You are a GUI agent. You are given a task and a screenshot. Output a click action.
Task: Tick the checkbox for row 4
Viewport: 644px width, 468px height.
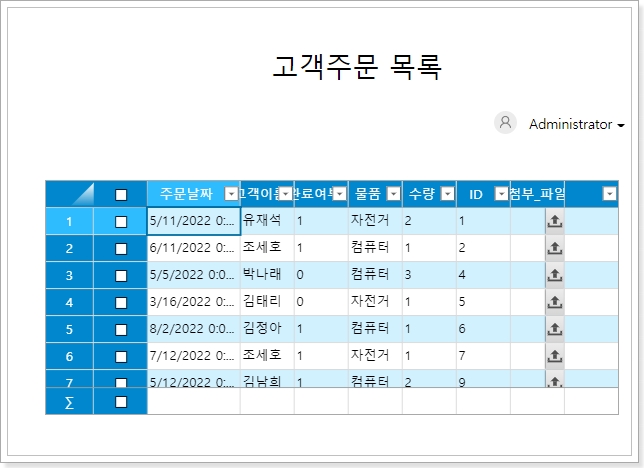pos(121,302)
